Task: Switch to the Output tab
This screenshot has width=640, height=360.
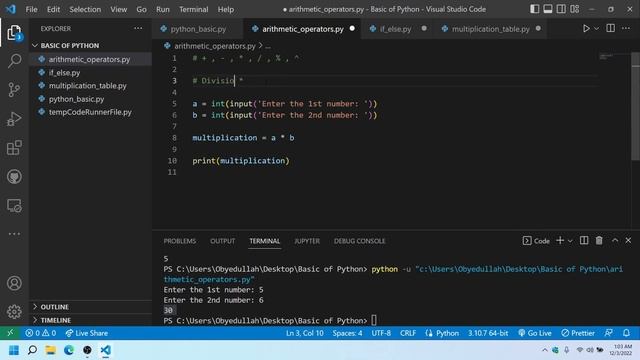Action: coord(222,241)
